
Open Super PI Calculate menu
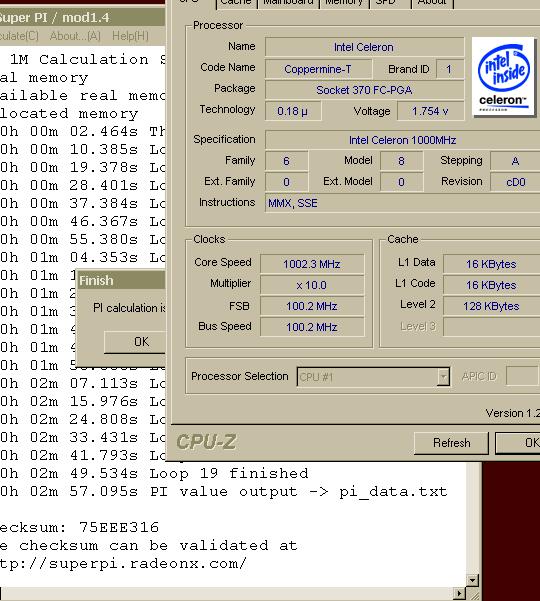[x=19, y=36]
